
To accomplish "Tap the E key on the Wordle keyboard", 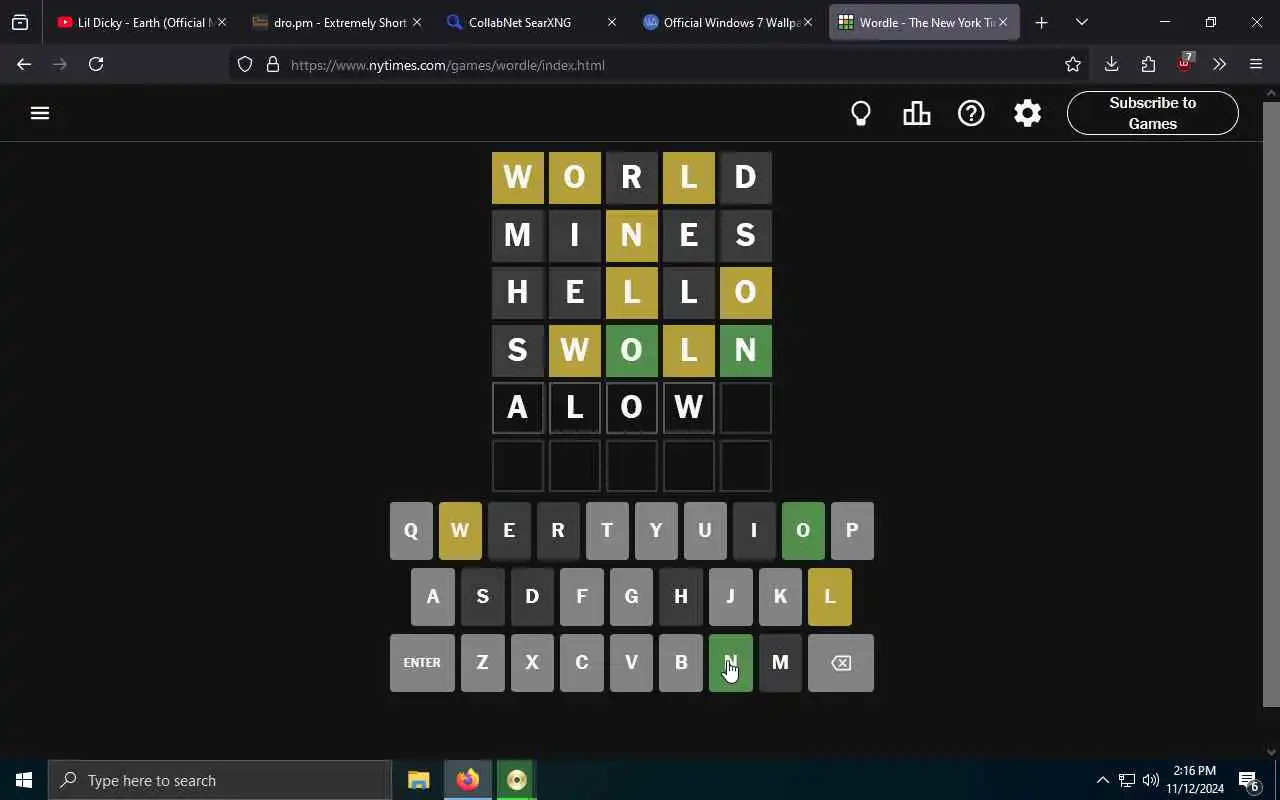I will pos(509,531).
